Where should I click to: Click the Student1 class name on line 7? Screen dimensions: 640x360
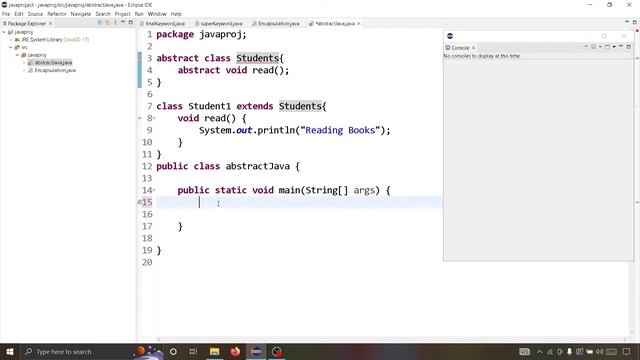click(209, 106)
